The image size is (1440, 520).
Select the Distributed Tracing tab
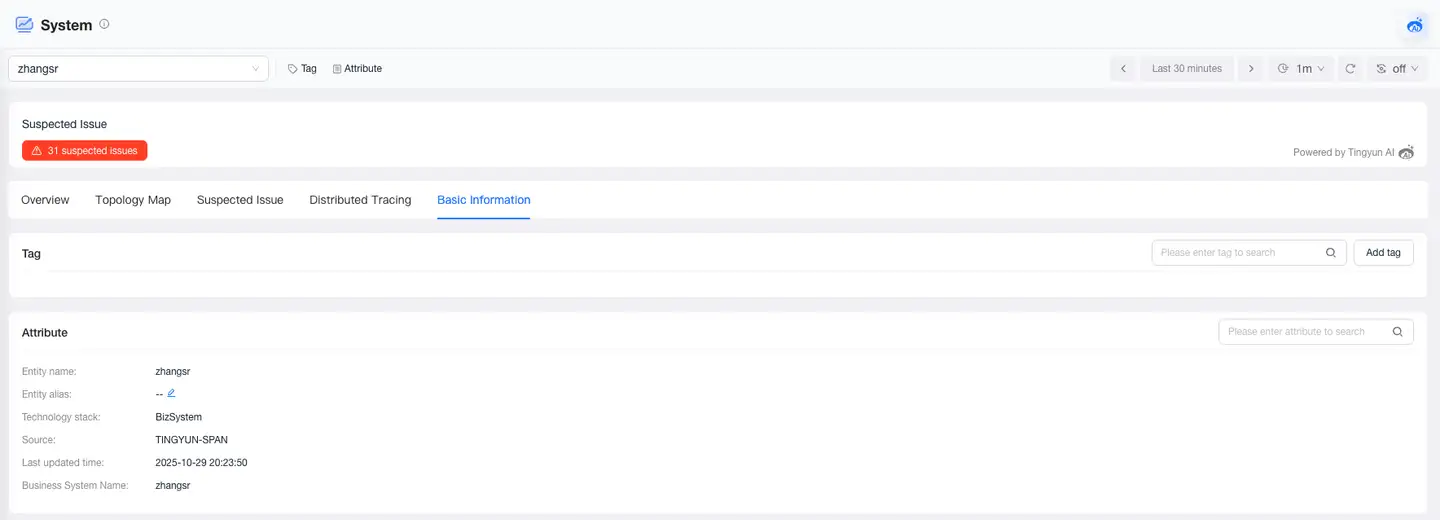tap(360, 200)
